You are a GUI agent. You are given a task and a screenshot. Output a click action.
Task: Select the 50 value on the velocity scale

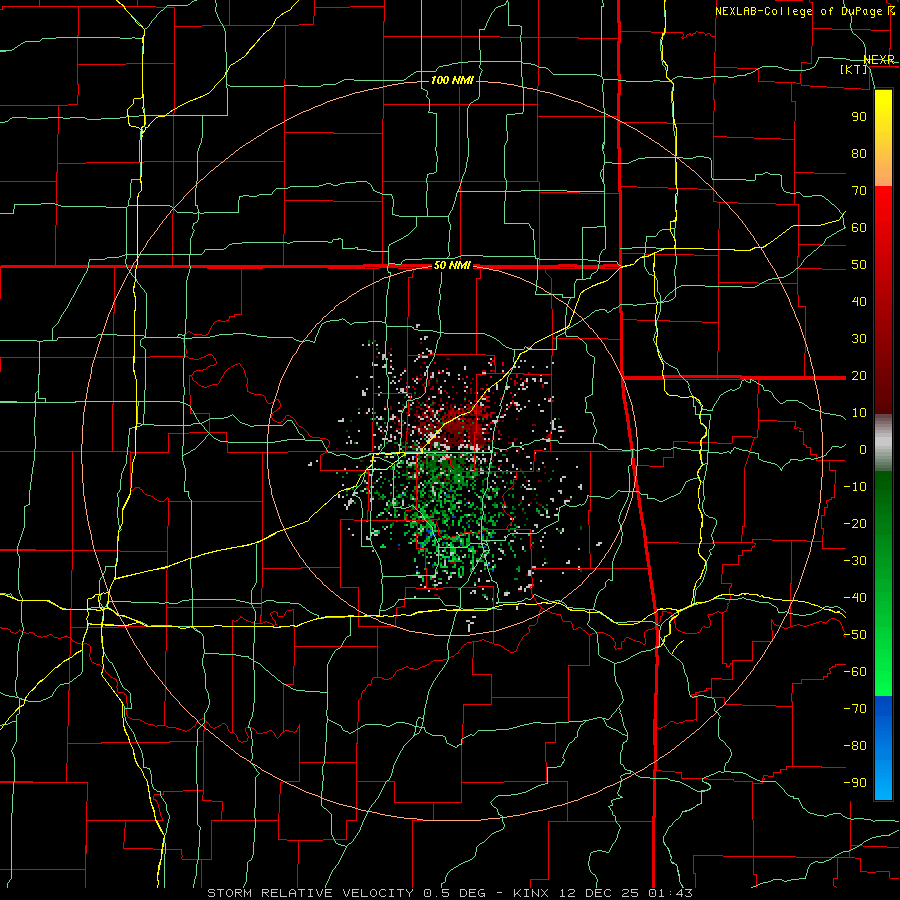click(x=859, y=265)
